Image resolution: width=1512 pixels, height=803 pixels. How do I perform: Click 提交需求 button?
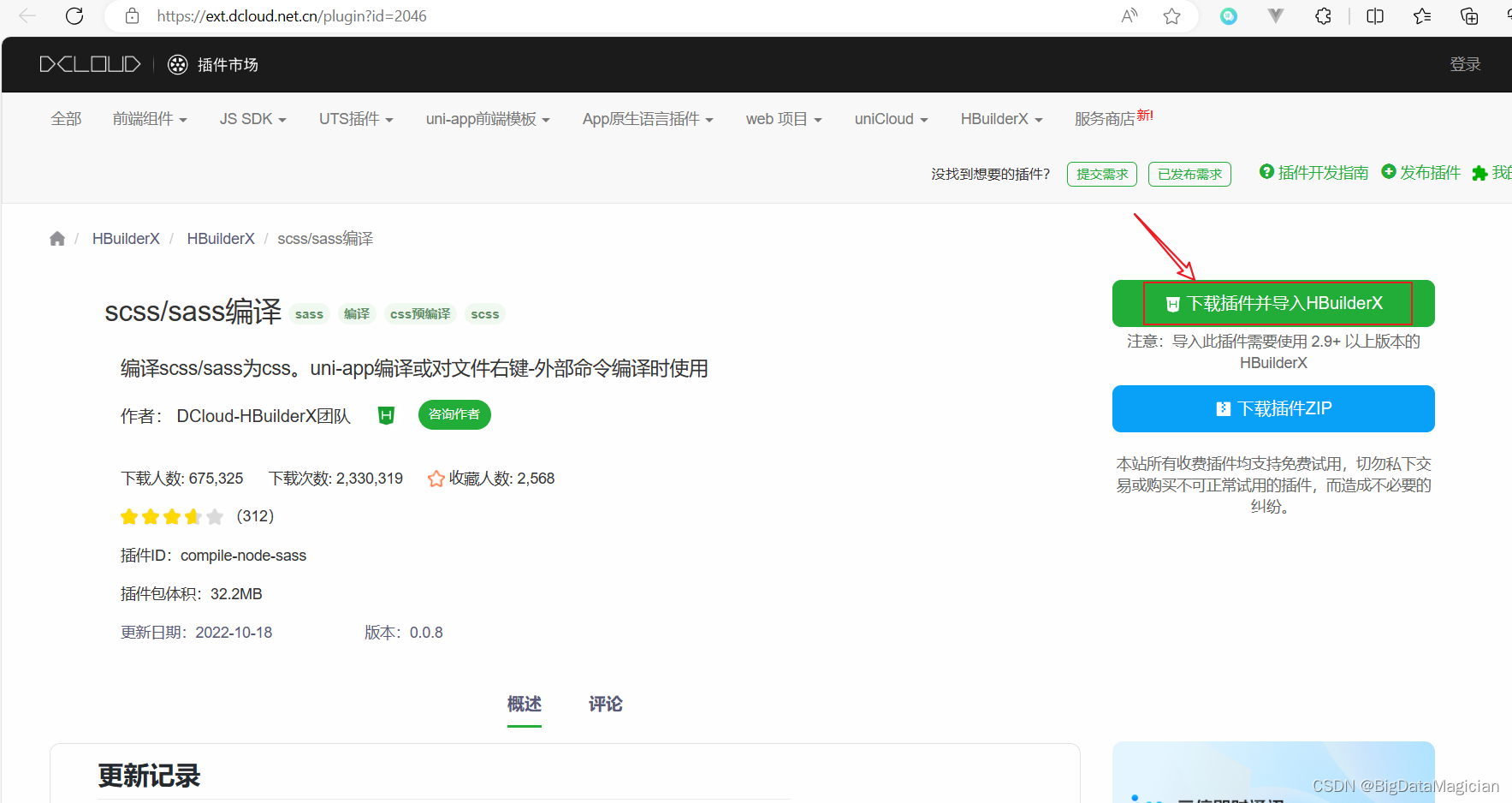click(x=1102, y=174)
